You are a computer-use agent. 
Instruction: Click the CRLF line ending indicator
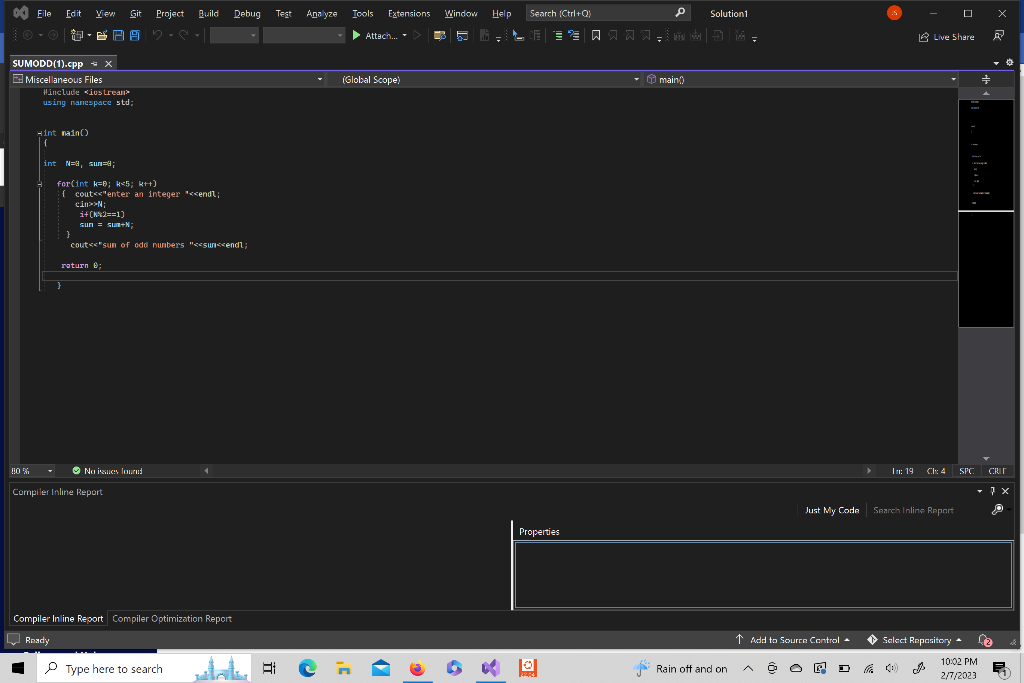tap(997, 471)
